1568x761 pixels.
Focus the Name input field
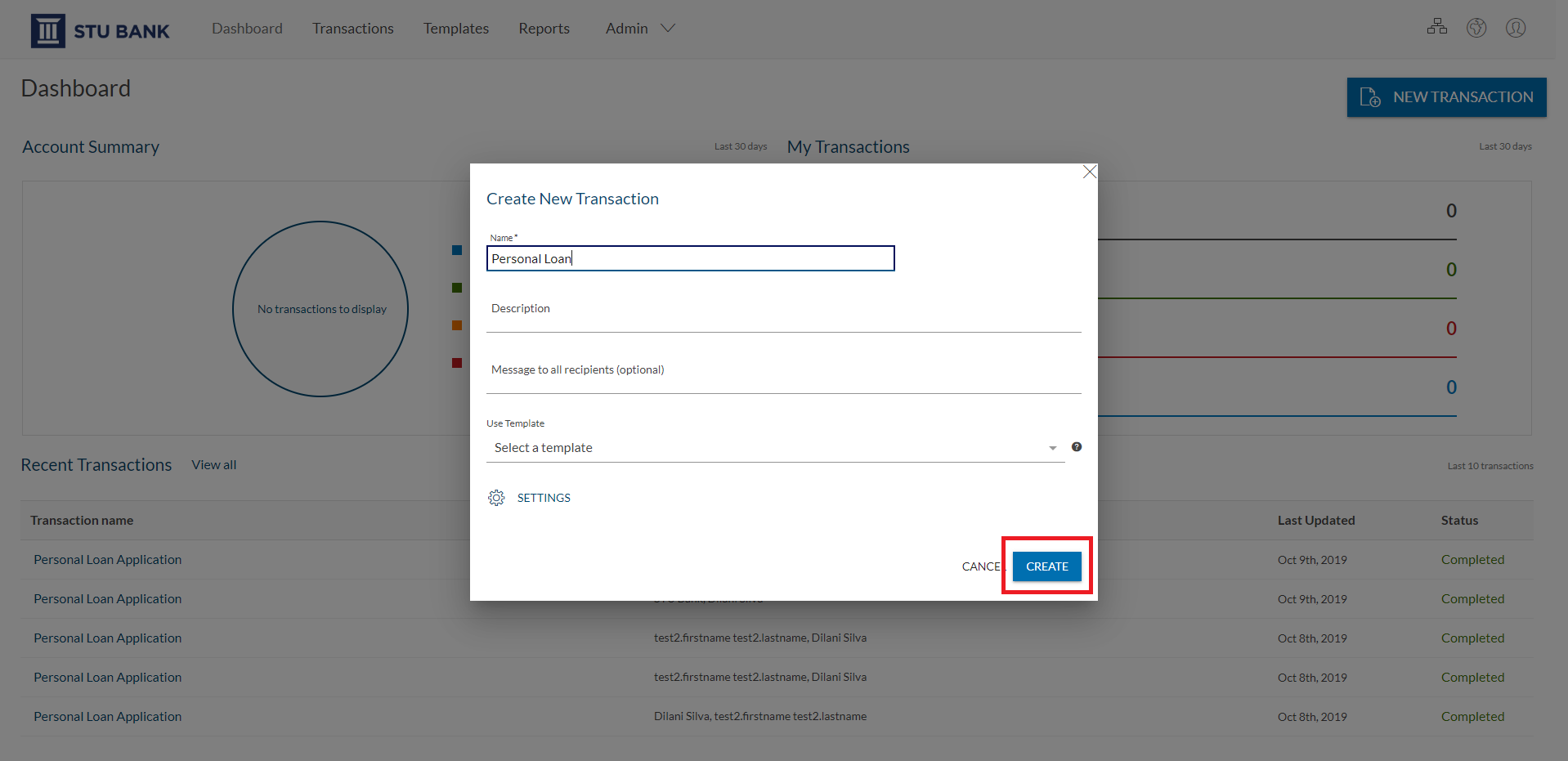(x=691, y=258)
